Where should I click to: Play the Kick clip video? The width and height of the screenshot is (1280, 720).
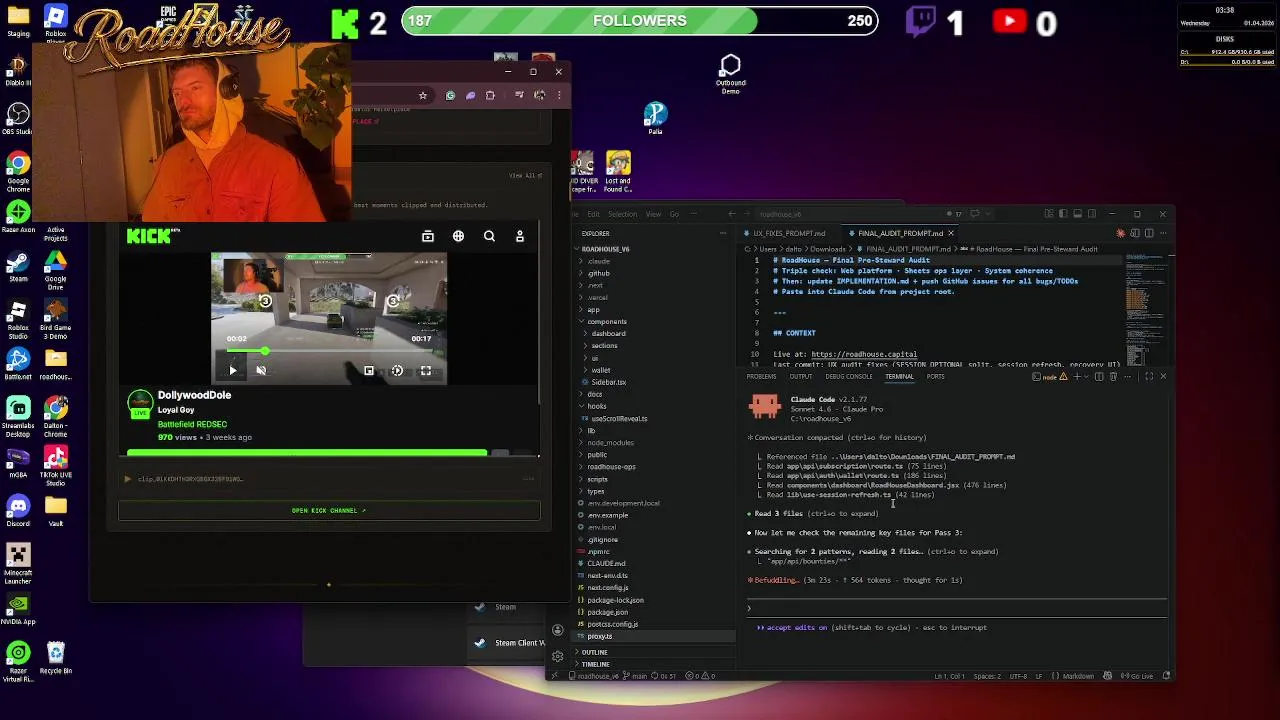tap(233, 371)
